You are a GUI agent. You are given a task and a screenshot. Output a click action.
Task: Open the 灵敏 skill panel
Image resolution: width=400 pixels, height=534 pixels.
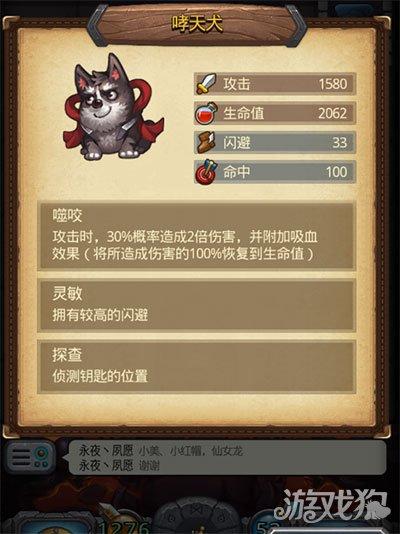tap(197, 305)
